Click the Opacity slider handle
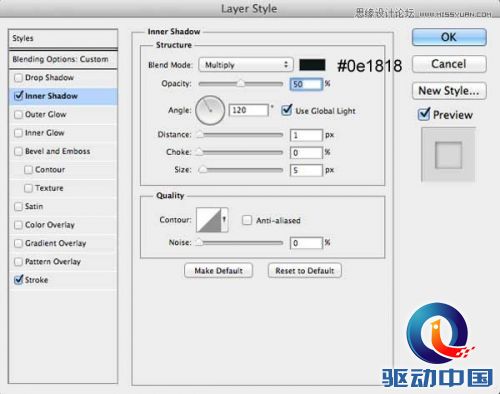This screenshot has width=500, height=394. click(x=240, y=83)
